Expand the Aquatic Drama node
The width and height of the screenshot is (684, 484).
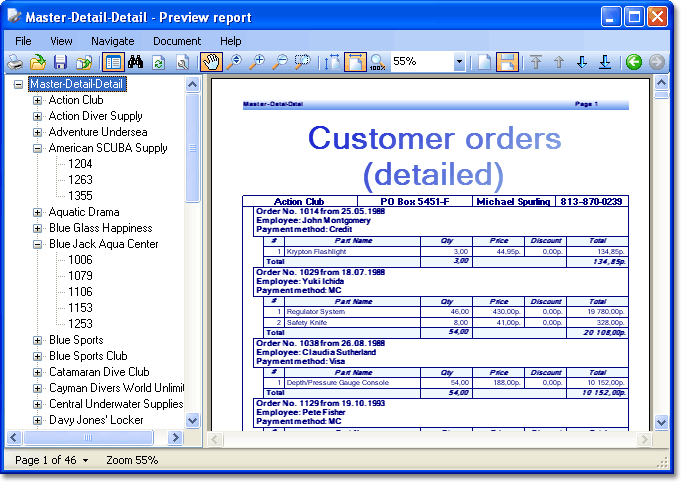(38, 212)
